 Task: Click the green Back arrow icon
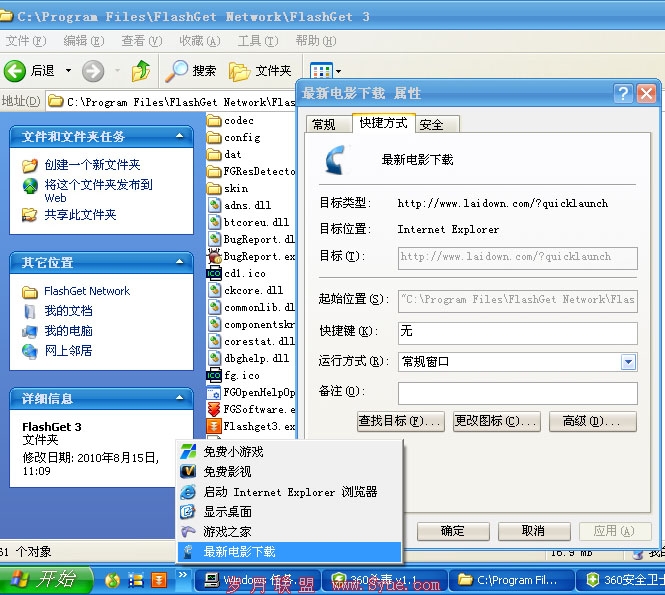pos(15,70)
